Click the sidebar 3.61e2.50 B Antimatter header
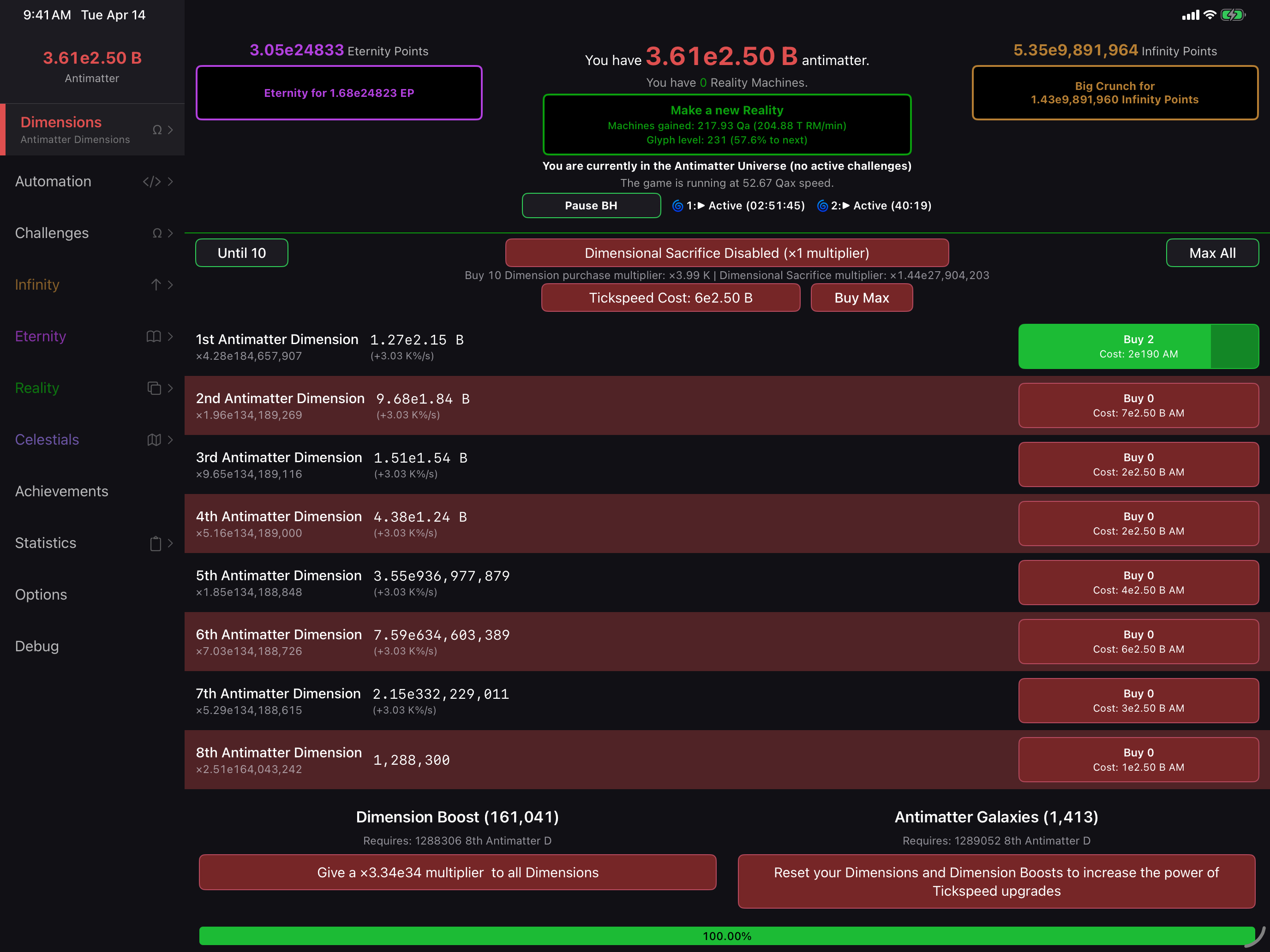The width and height of the screenshot is (1270, 952). point(92,66)
